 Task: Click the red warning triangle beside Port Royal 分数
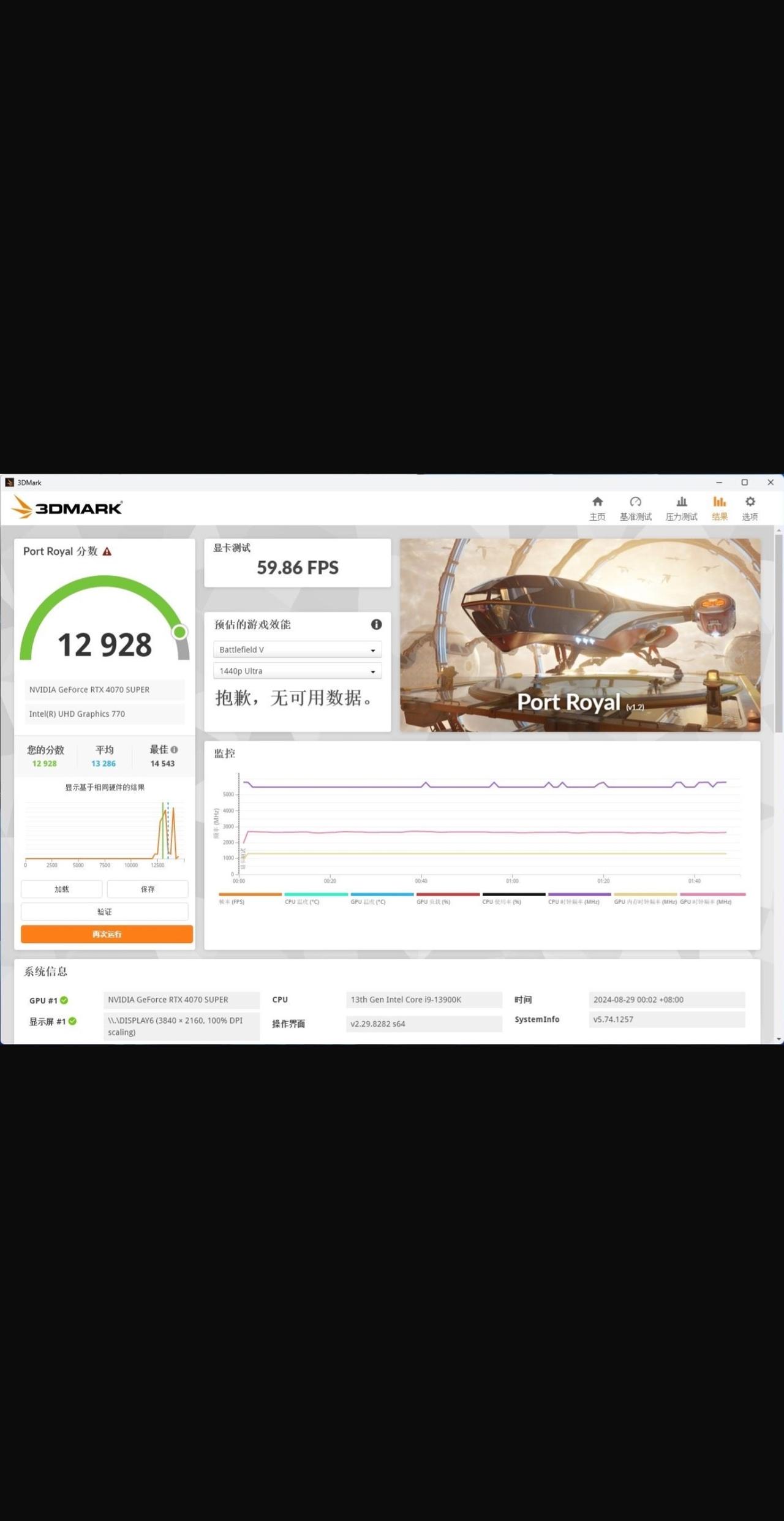pyautogui.click(x=107, y=551)
